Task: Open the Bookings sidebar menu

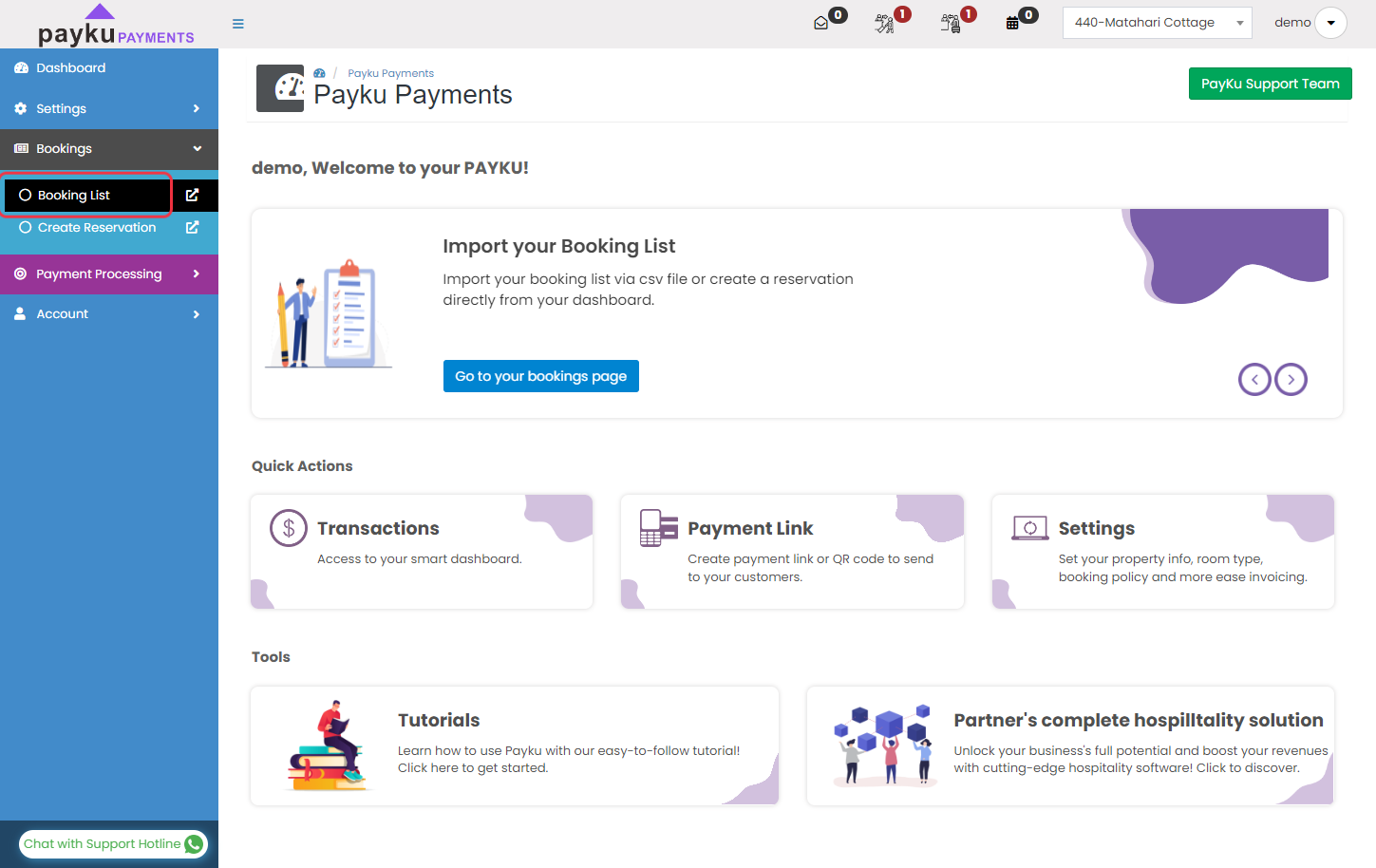Action: coord(109,149)
